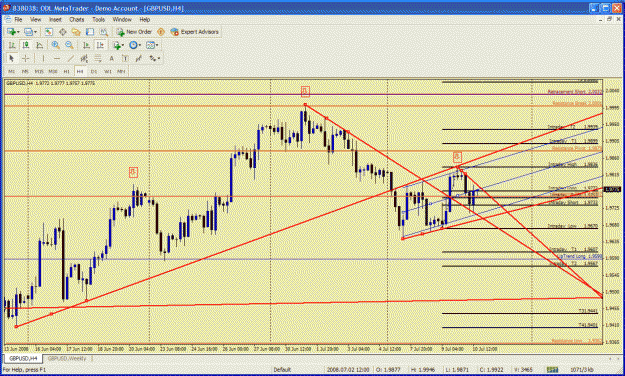Switch to the GBPUSD,Weekly chart tab
The image size is (625, 376).
67,358
